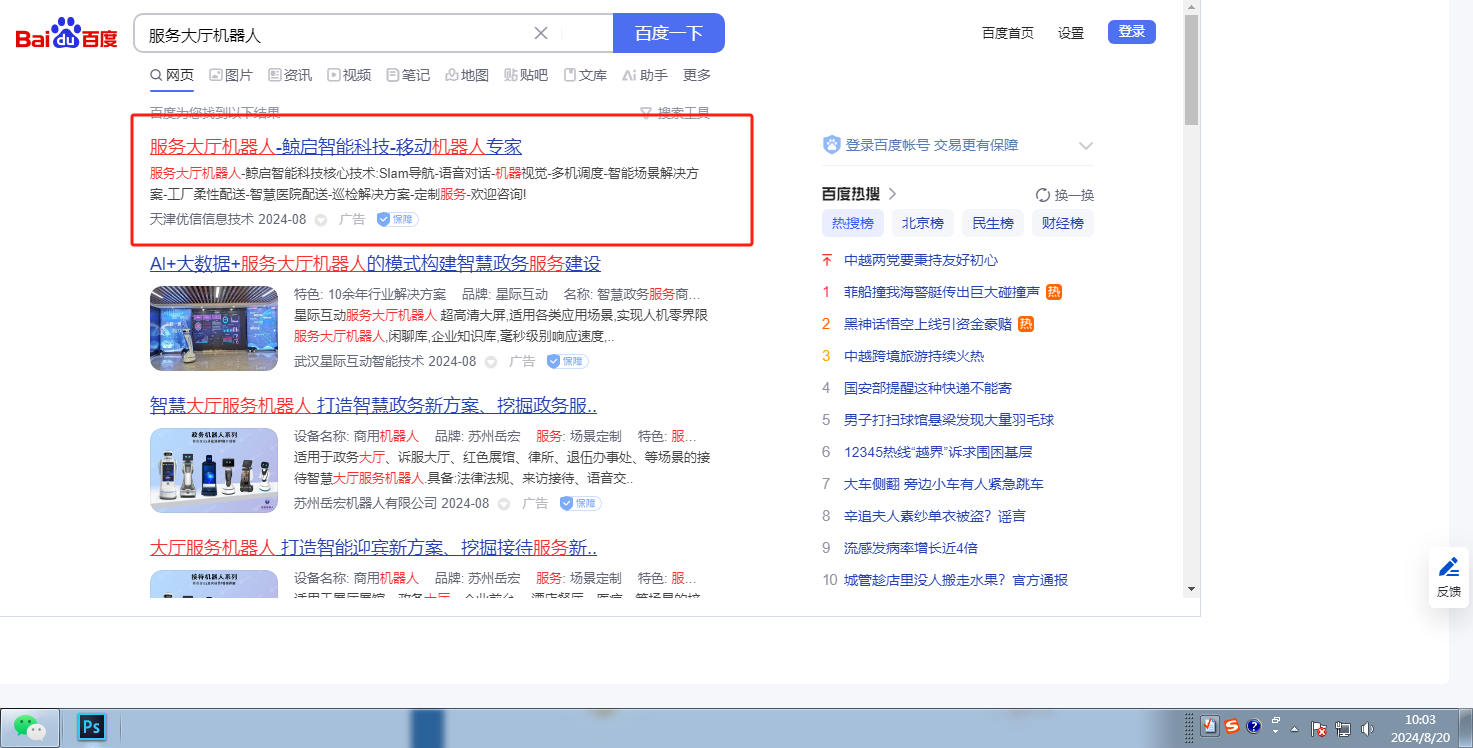Open the 资讯 tab
Image resolution: width=1473 pixels, height=748 pixels.
290,75
